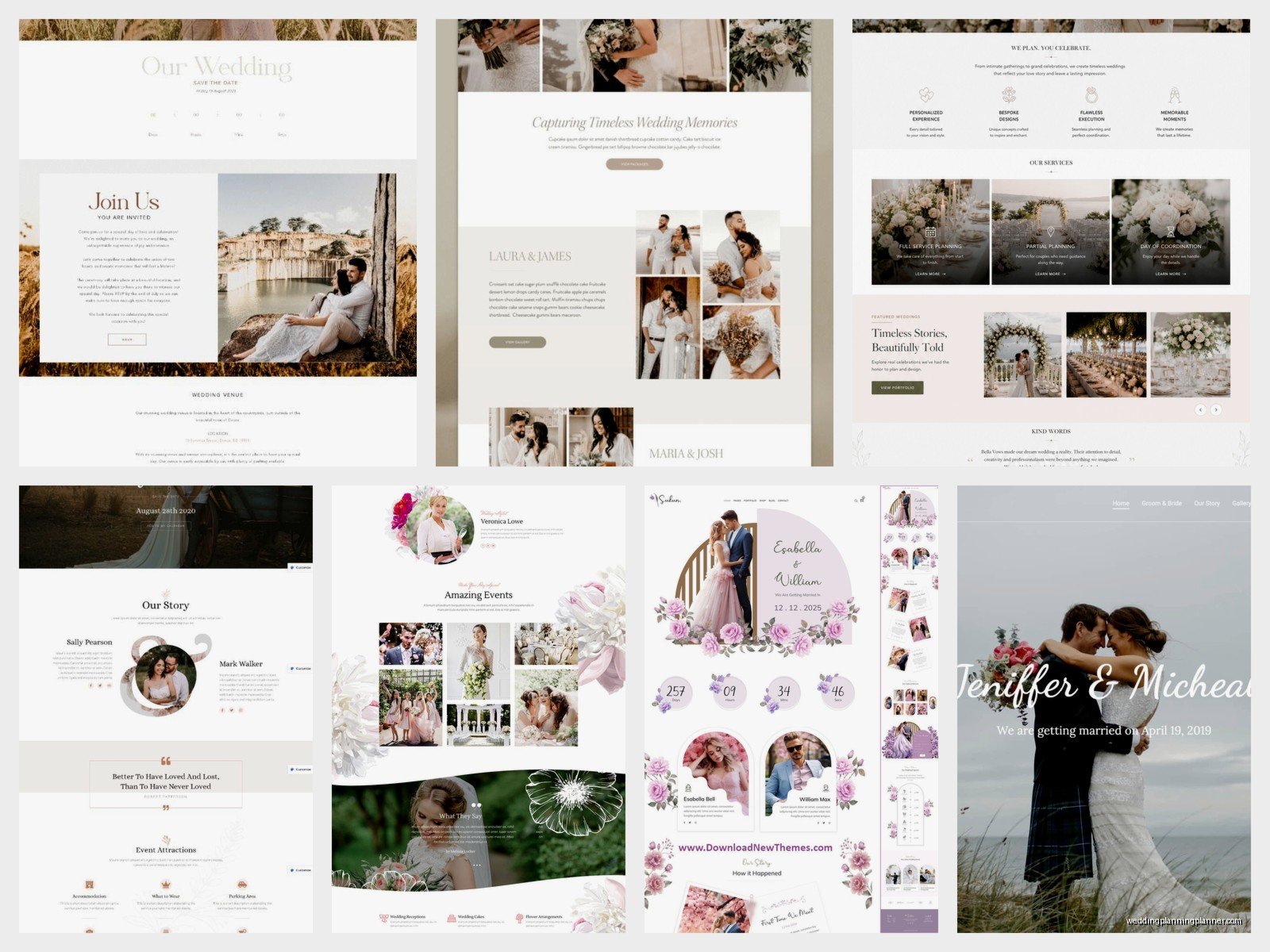
Task: Select Our Story in the Jeniffer & Micheal menu
Action: (x=1206, y=504)
